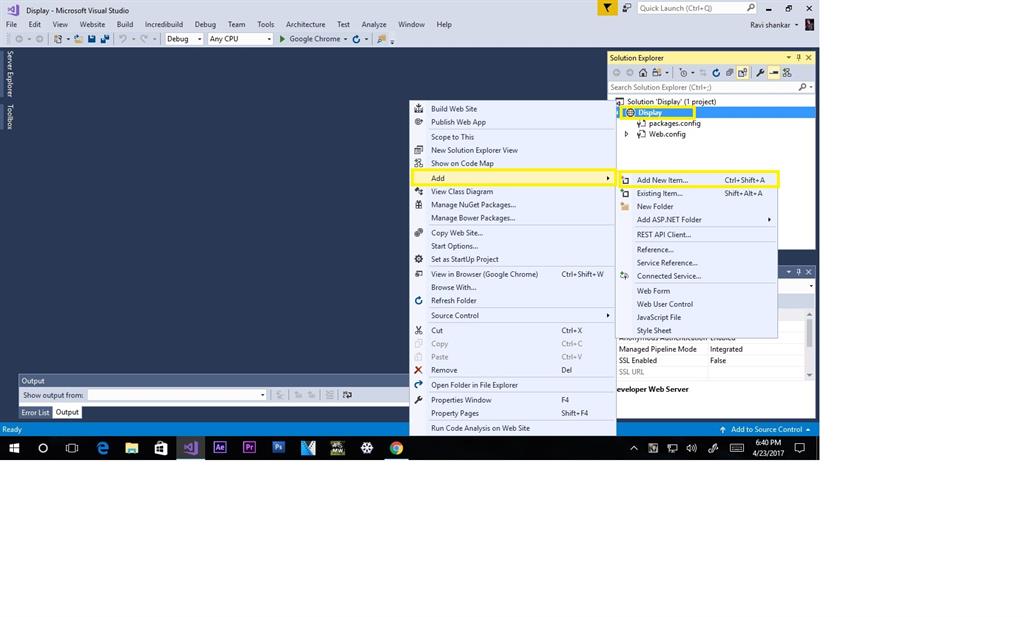This screenshot has width=1024, height=617.
Task: Click the Refresh browser icon in toolbar
Action: [356, 39]
